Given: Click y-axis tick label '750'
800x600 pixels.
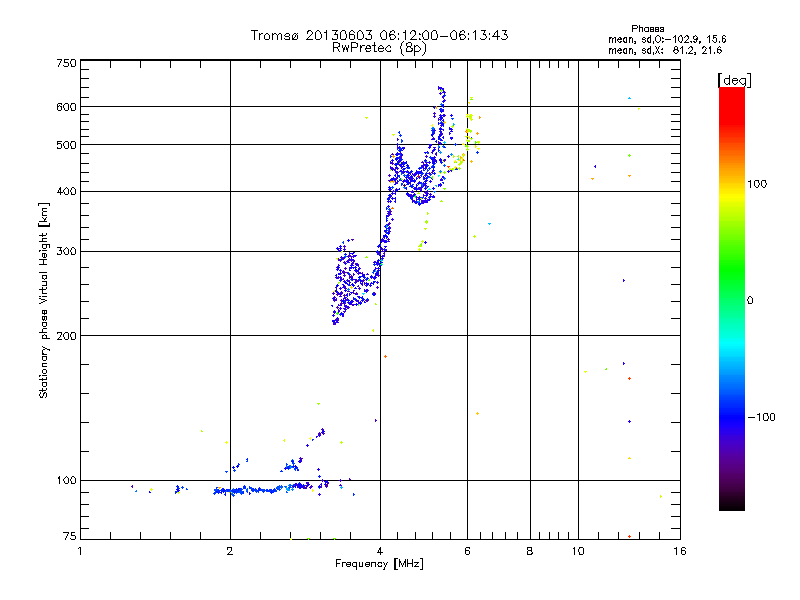Looking at the screenshot, I should tap(67, 63).
